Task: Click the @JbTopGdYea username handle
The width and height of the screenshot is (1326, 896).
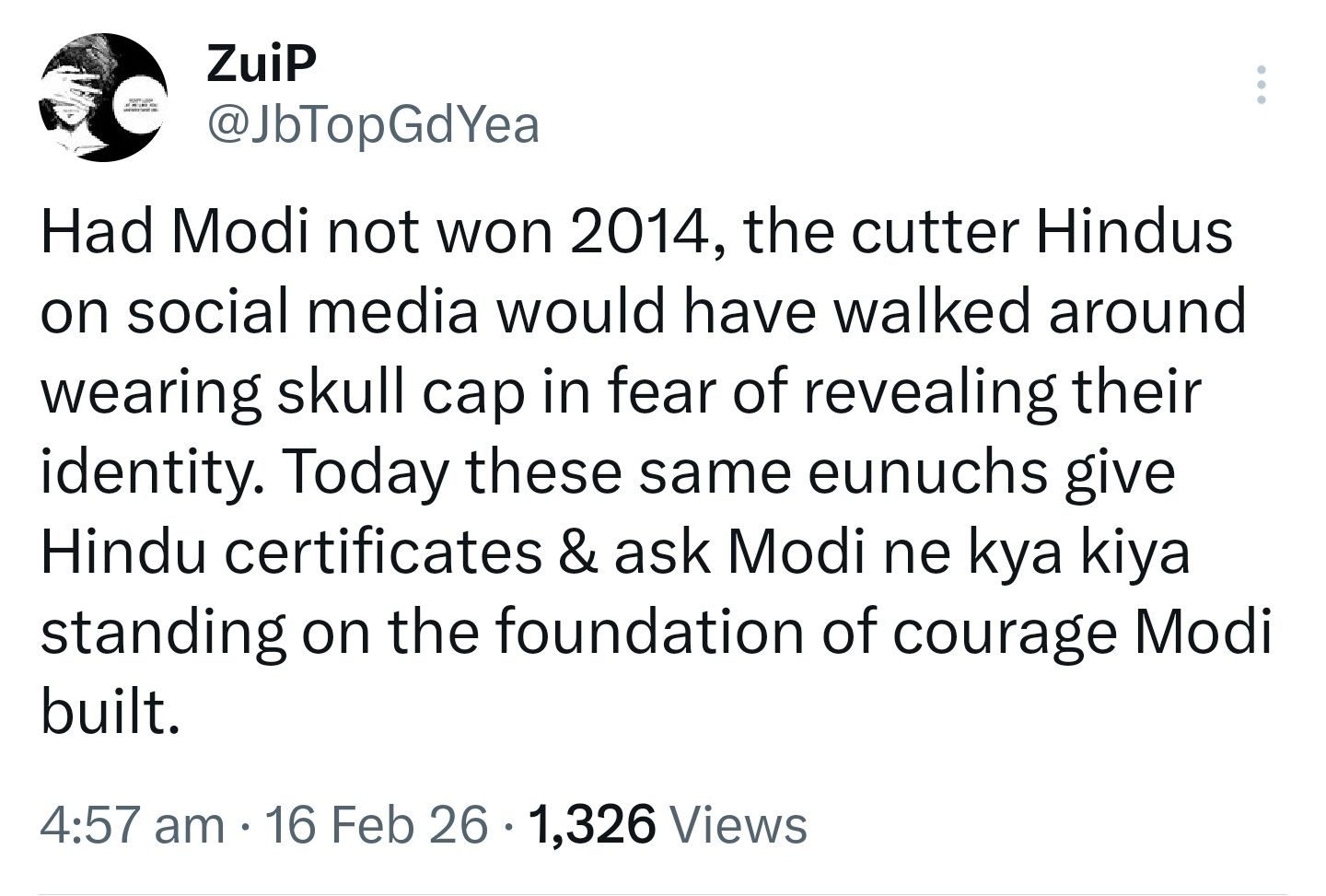Action: point(373,124)
